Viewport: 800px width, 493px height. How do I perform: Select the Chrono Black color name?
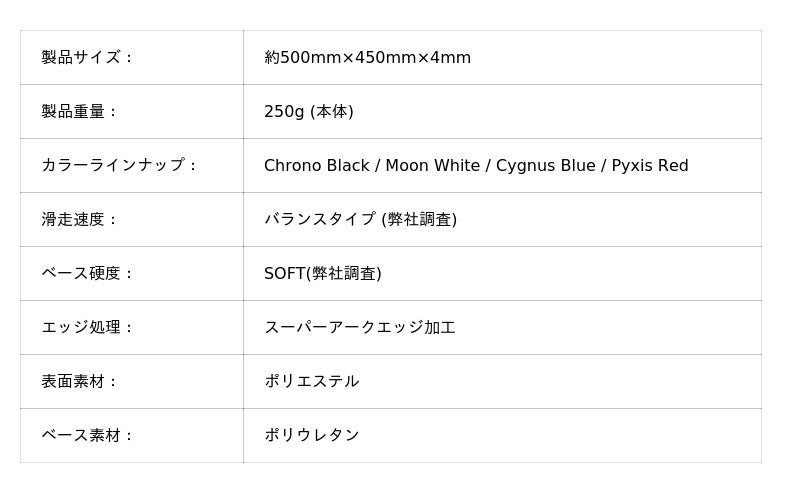[316, 166]
